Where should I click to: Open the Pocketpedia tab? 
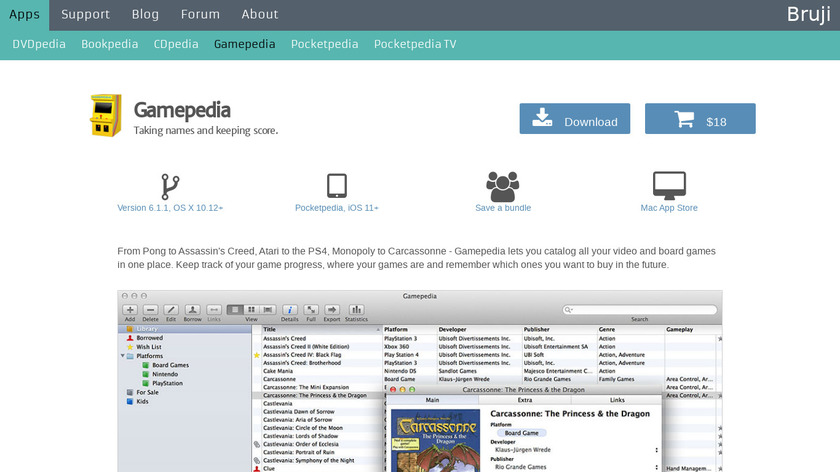(x=324, y=44)
